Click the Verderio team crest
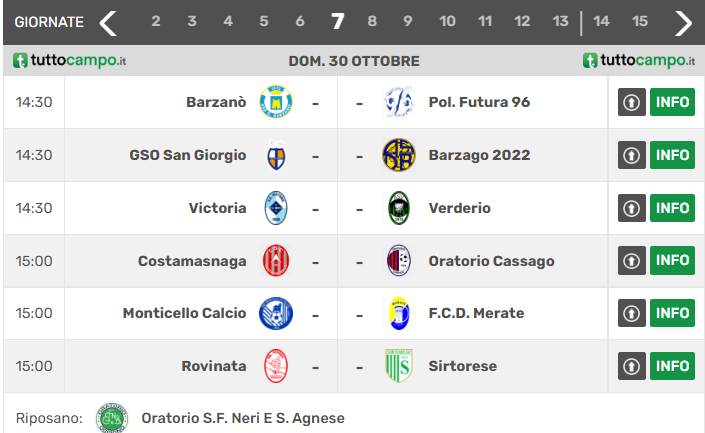705x433 pixels. (399, 208)
